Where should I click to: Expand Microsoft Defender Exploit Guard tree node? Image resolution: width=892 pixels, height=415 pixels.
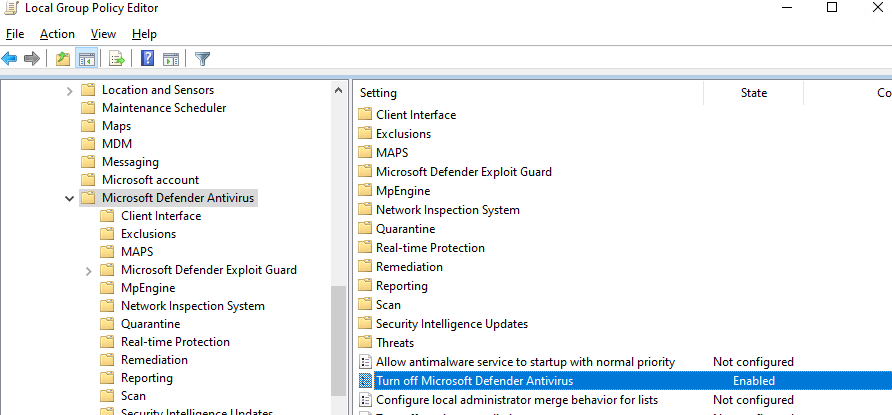[88, 271]
